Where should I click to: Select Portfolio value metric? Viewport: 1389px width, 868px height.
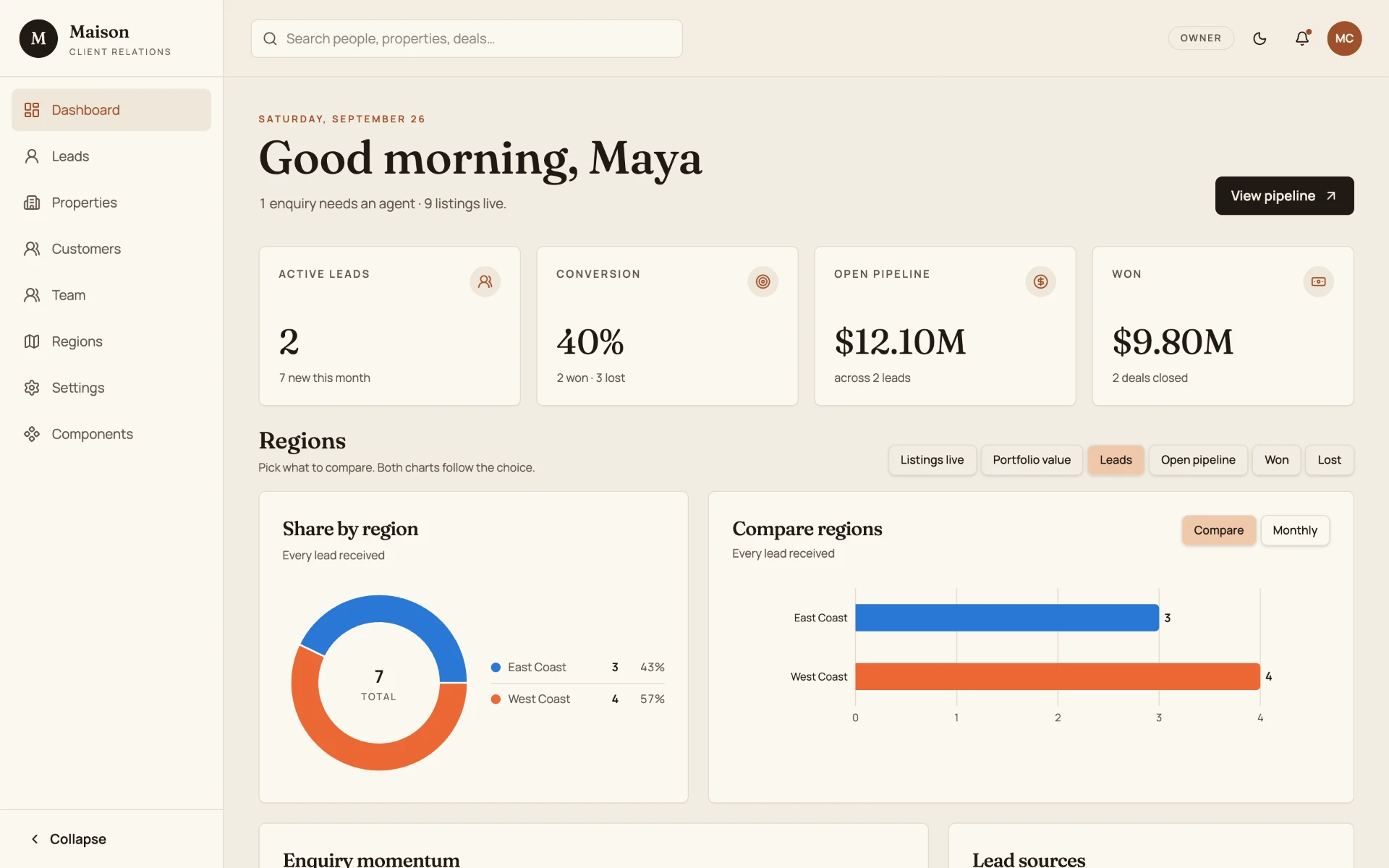1032,460
